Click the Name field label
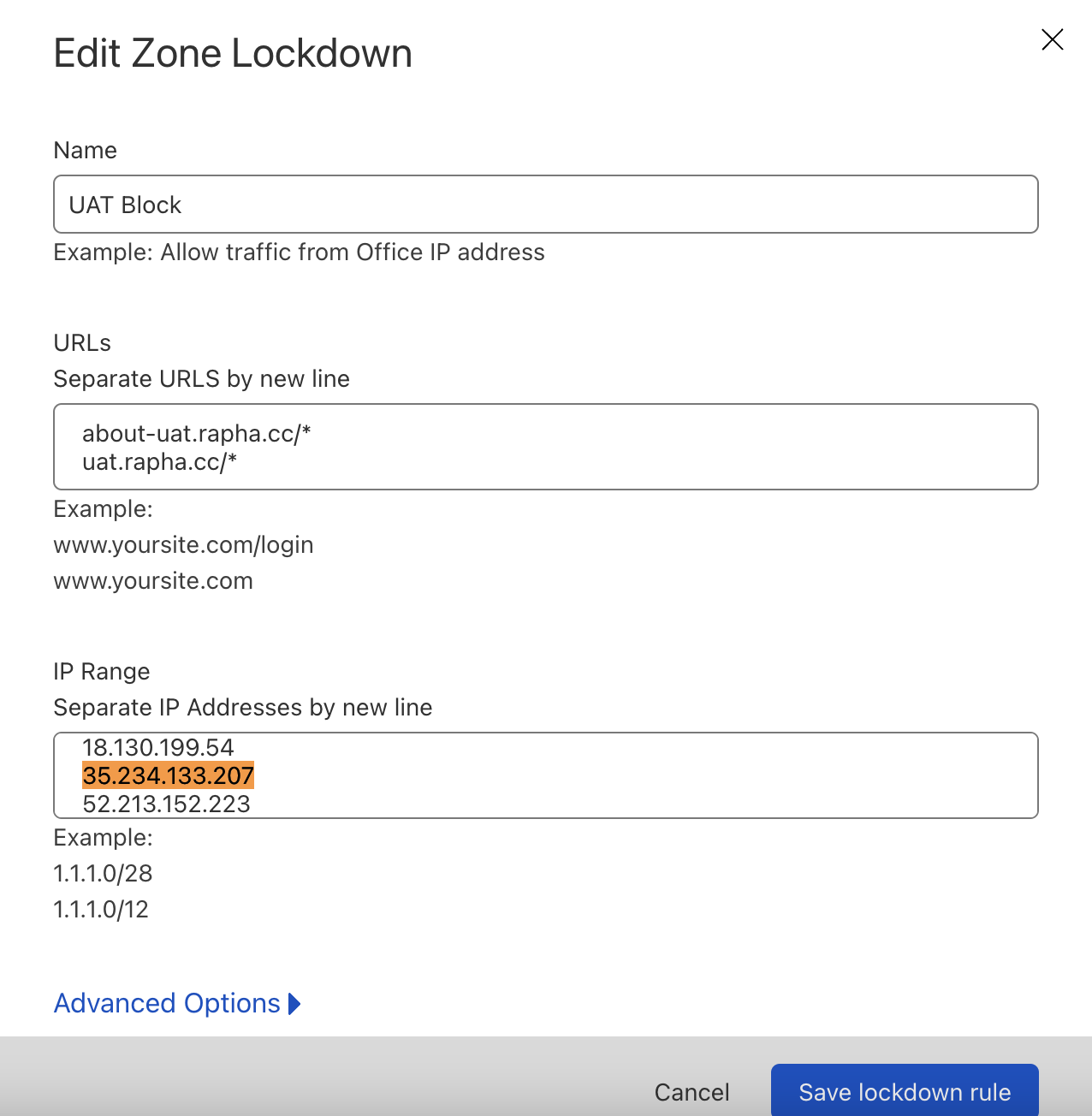1092x1116 pixels. point(85,151)
